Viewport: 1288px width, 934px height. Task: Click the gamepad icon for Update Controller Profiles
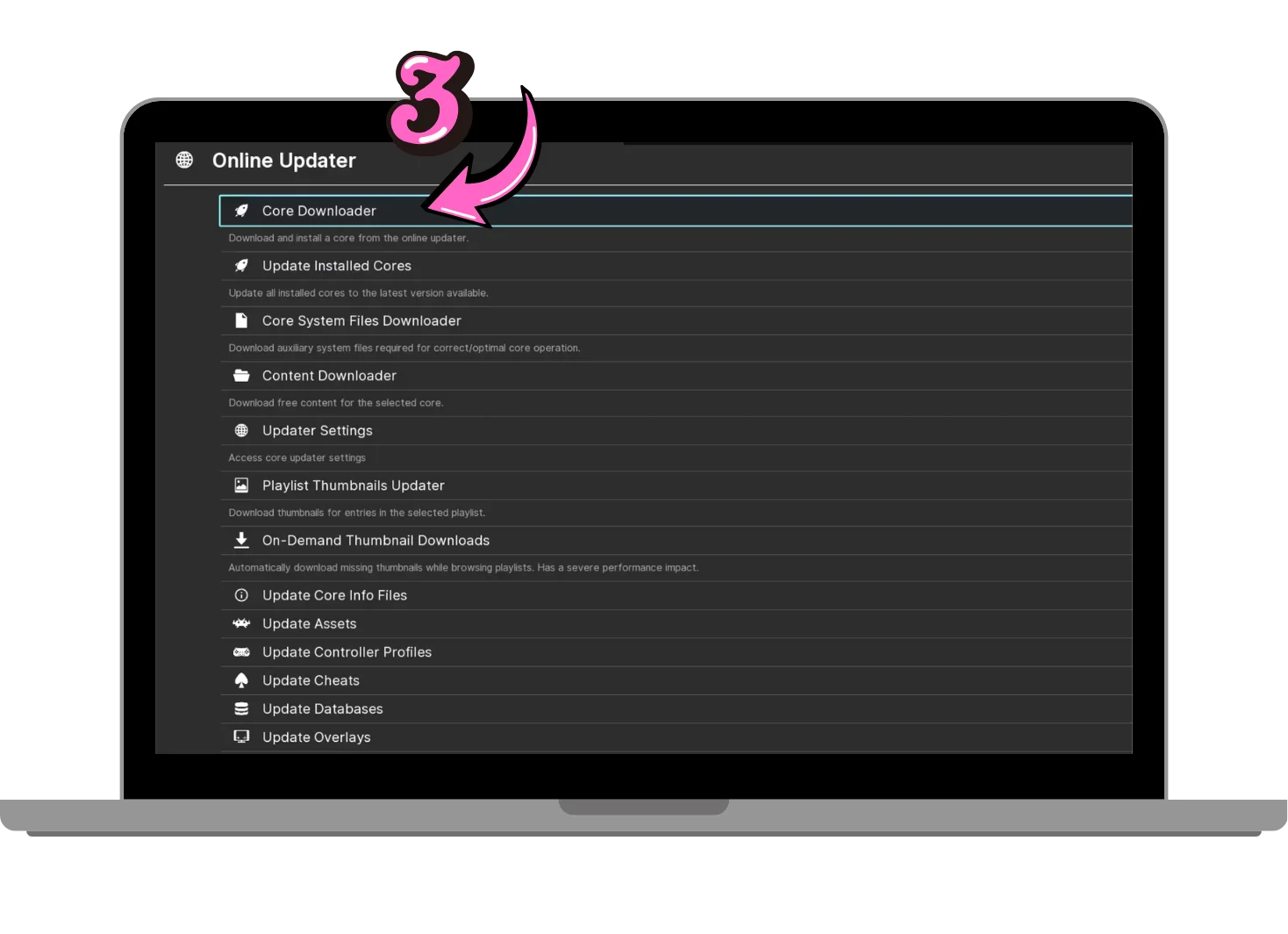tap(241, 652)
